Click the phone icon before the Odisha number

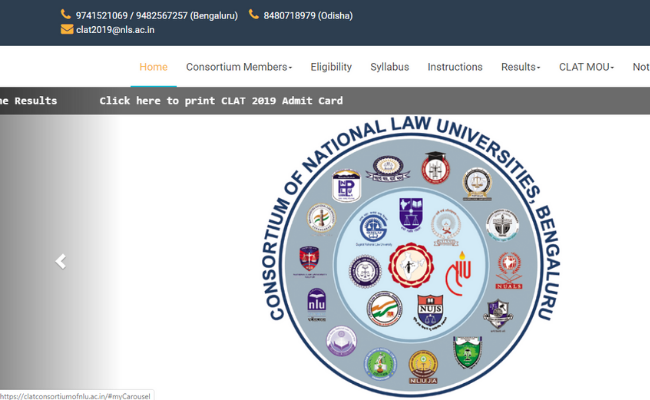click(x=254, y=15)
